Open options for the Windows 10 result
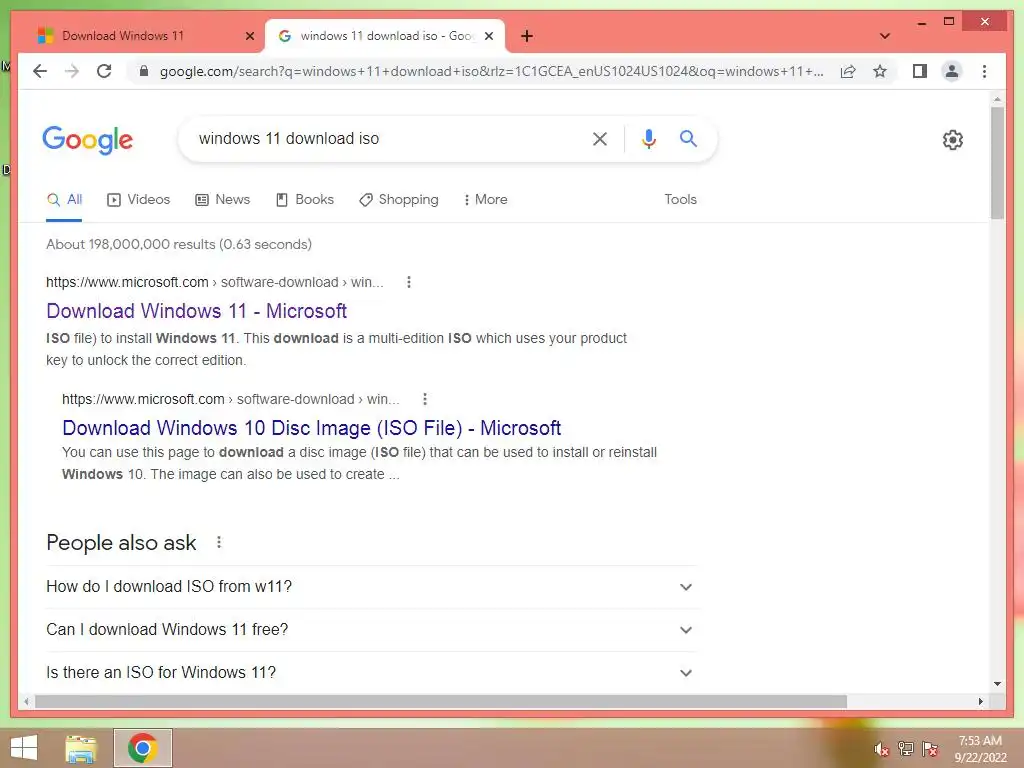1024x768 pixels. [x=424, y=399]
